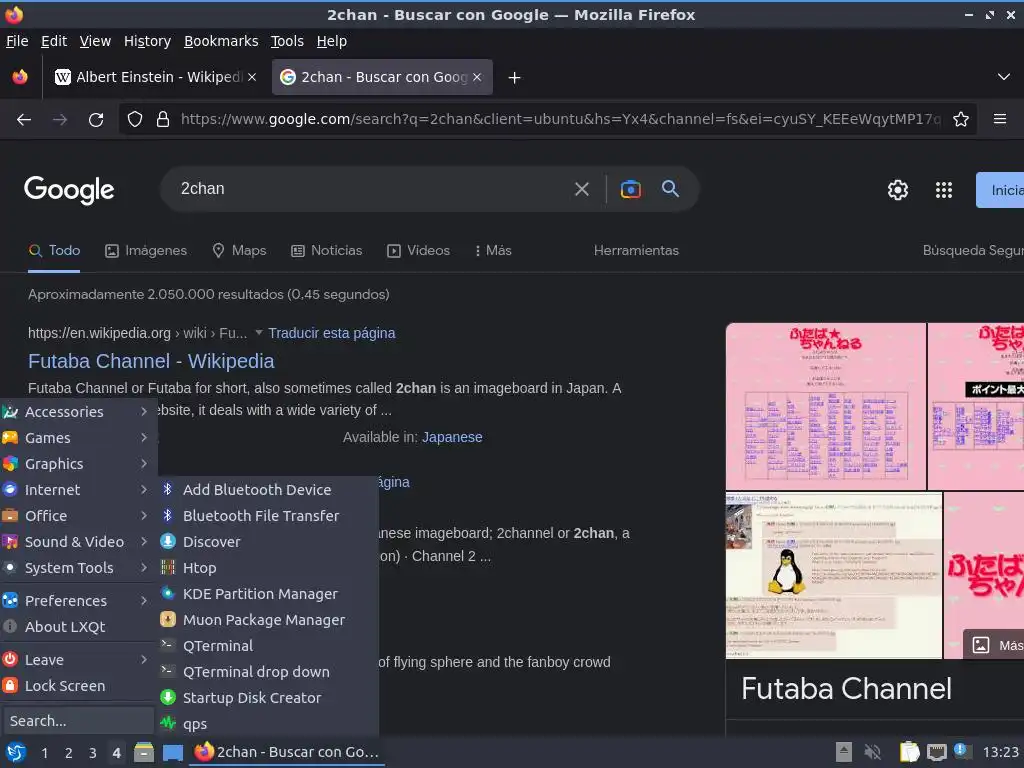The image size is (1024, 768).
Task: Open the Japanese language link
Action: pyautogui.click(x=452, y=438)
